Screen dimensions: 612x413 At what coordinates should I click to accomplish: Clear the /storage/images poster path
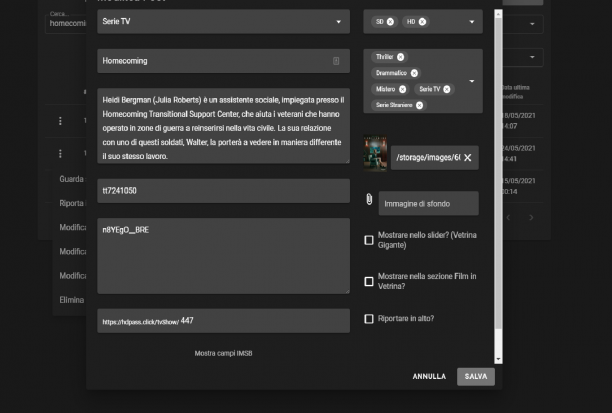[x=468, y=158]
